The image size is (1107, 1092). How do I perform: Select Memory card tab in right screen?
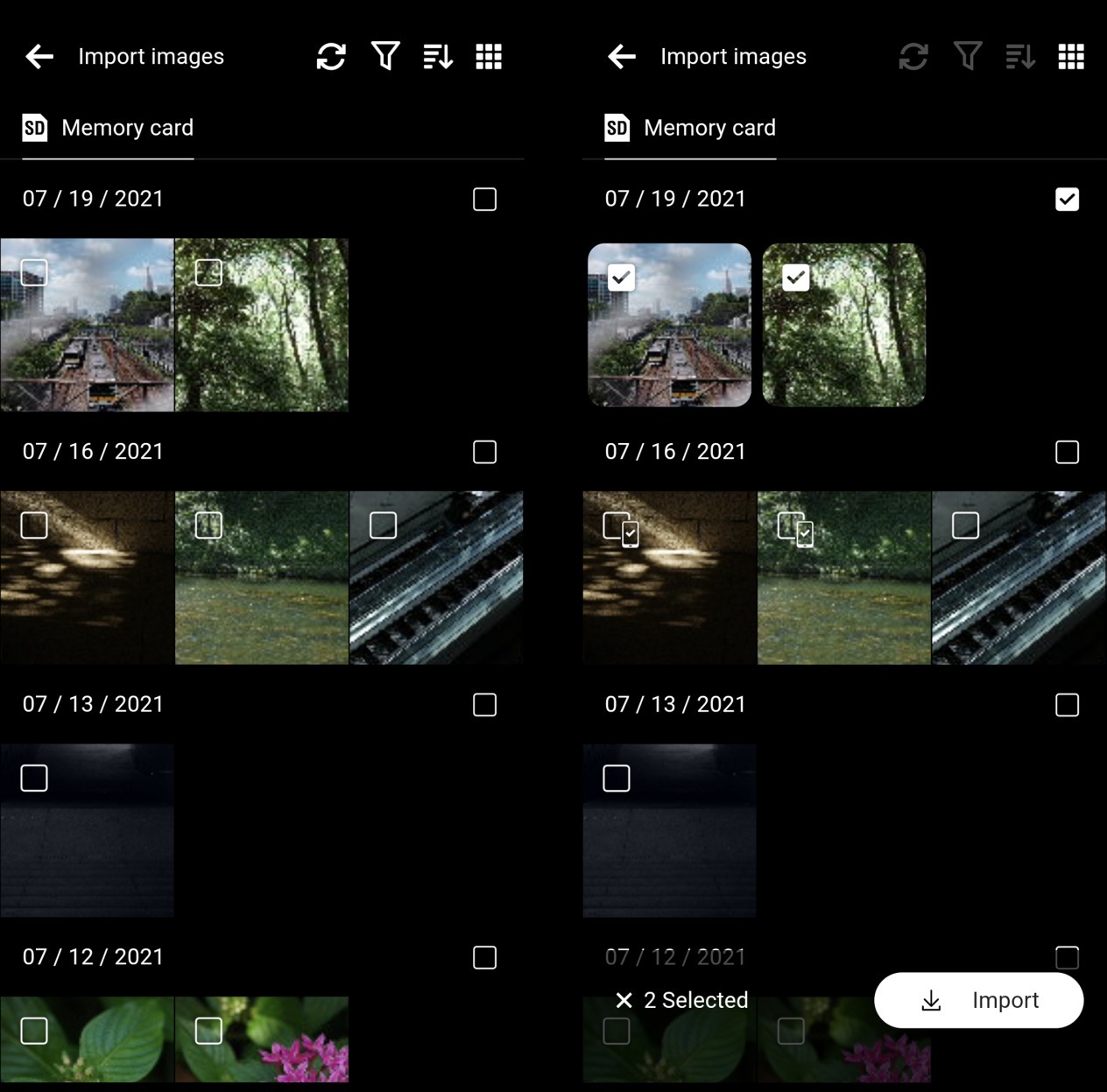690,128
